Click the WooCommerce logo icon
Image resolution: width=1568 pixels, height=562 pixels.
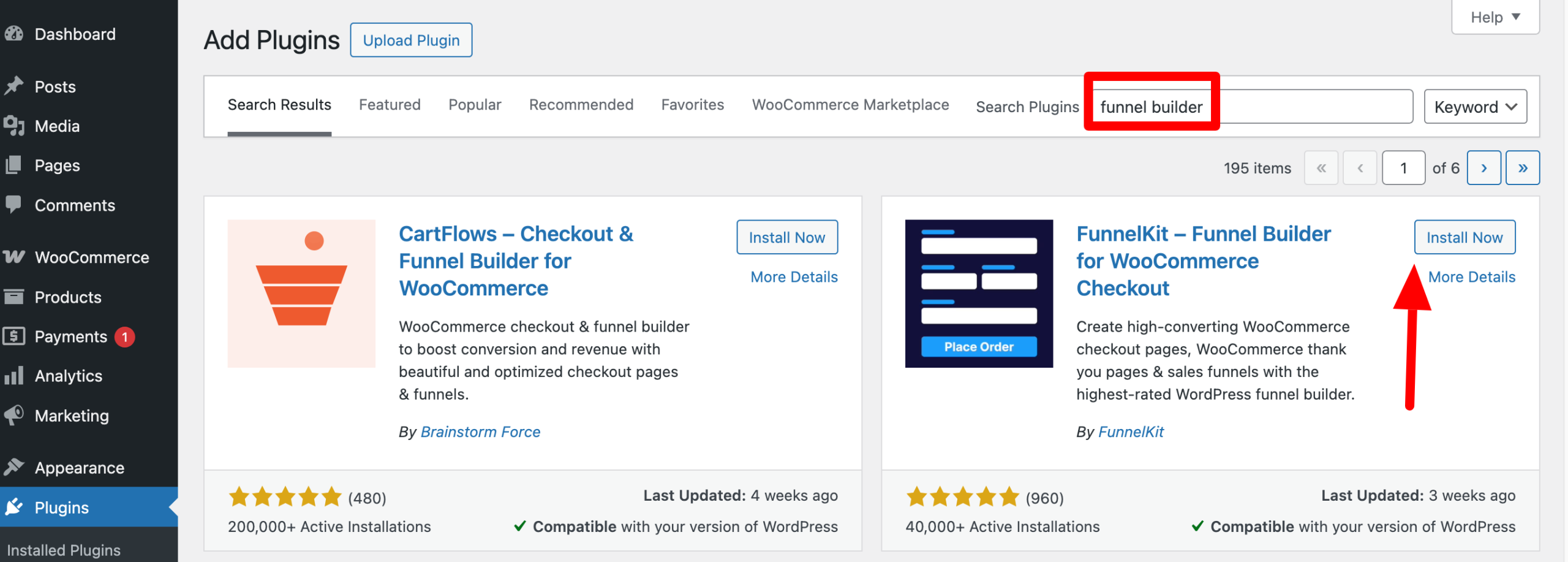13,257
